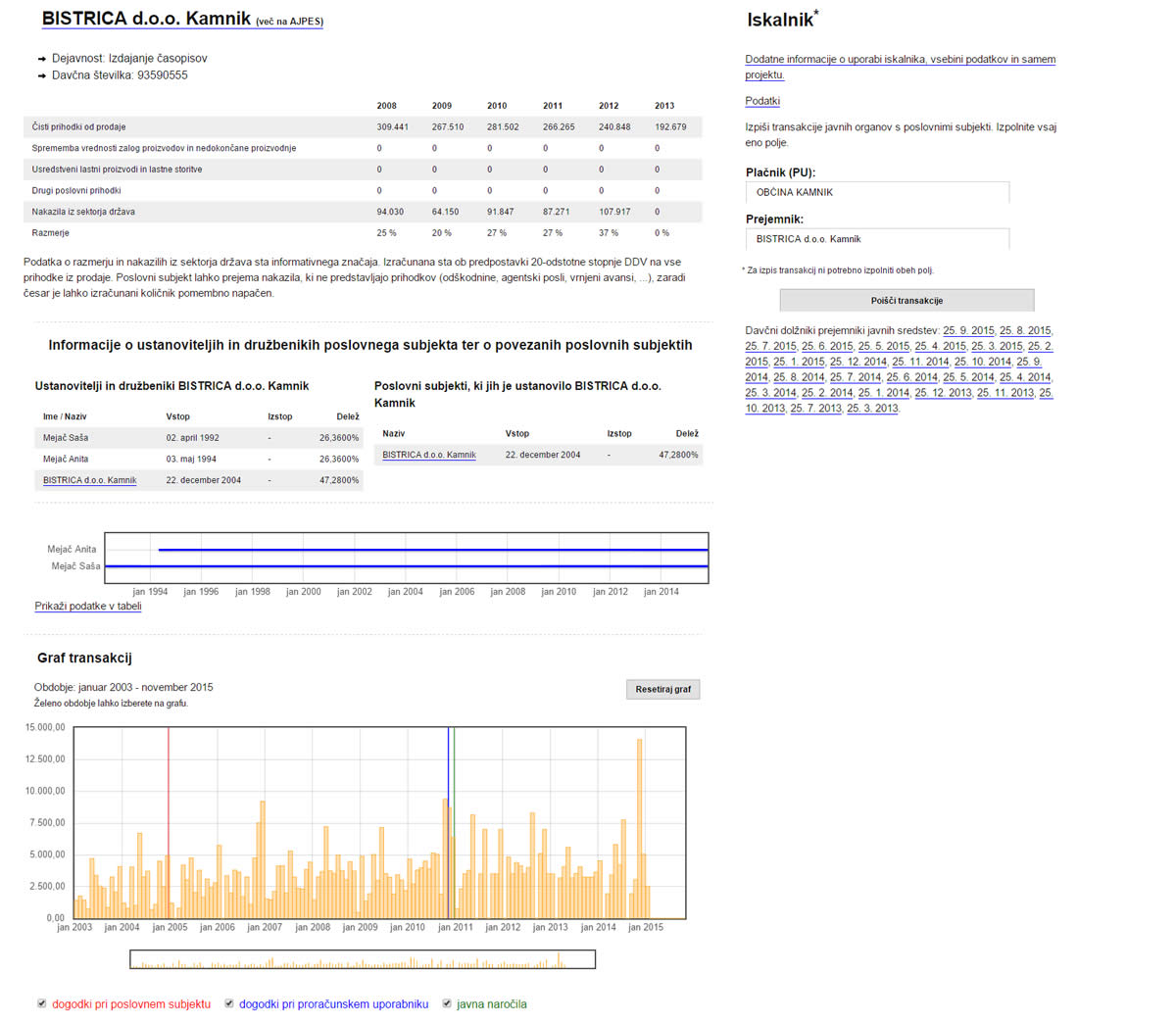Click the Plačnik (PU) input field
This screenshot has height=1024, width=1176.
[x=877, y=193]
